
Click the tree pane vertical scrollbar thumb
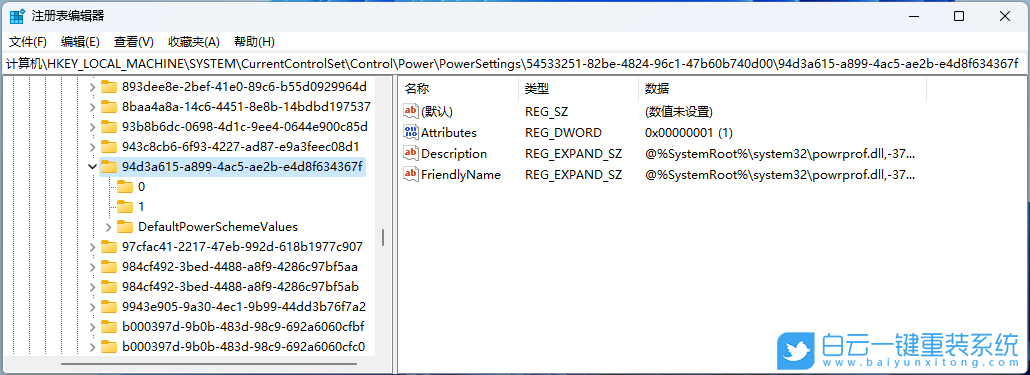pyautogui.click(x=382, y=238)
